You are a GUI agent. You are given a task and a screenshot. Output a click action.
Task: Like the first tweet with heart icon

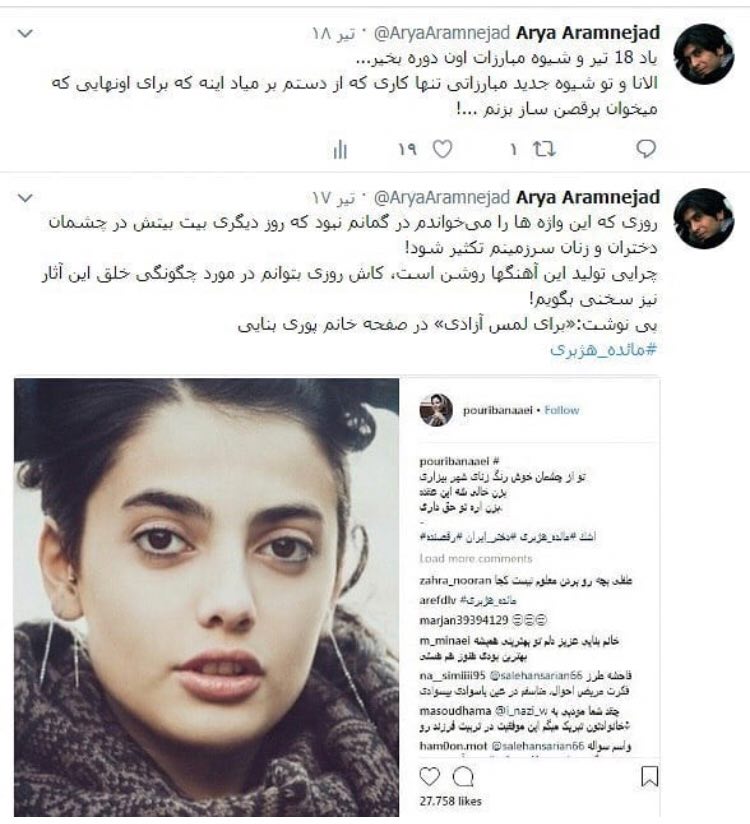pyautogui.click(x=443, y=149)
